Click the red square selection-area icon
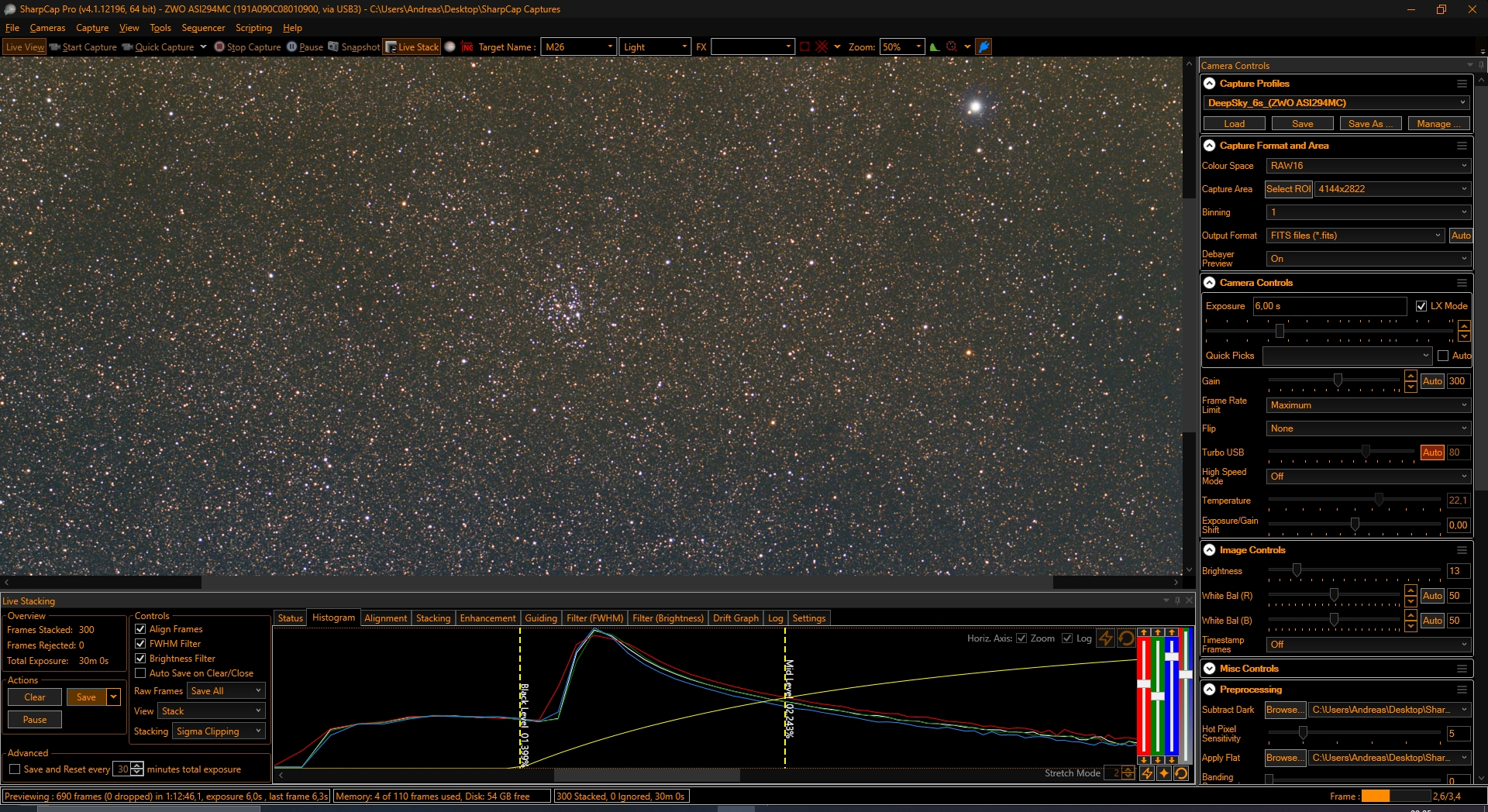 [x=804, y=46]
